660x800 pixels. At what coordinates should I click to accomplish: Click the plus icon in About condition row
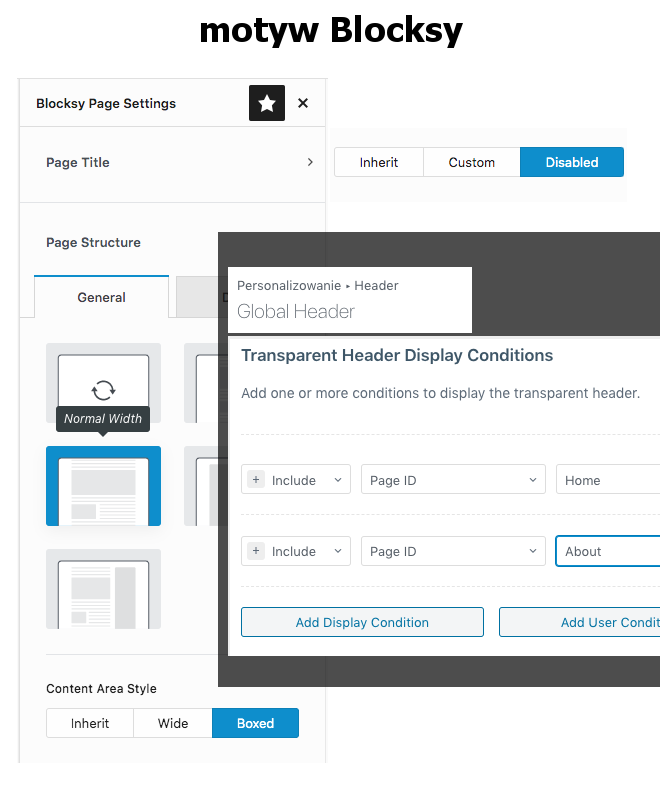256,551
